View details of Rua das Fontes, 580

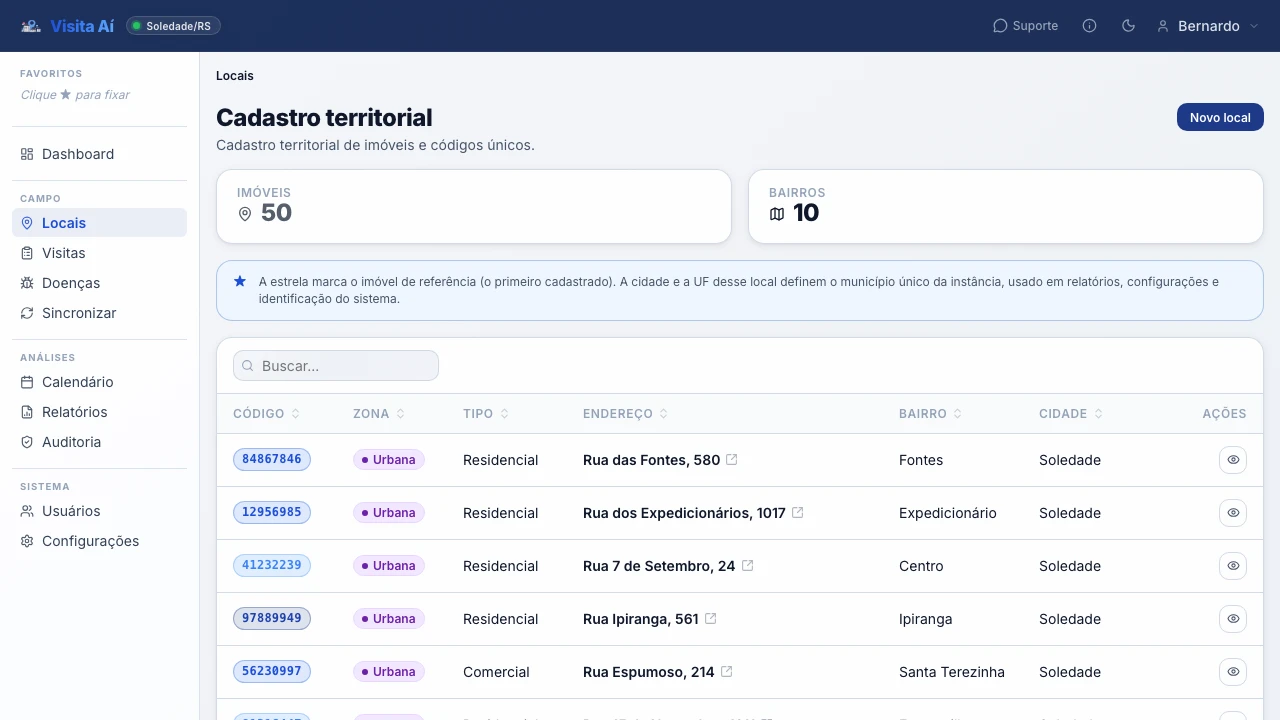1233,460
